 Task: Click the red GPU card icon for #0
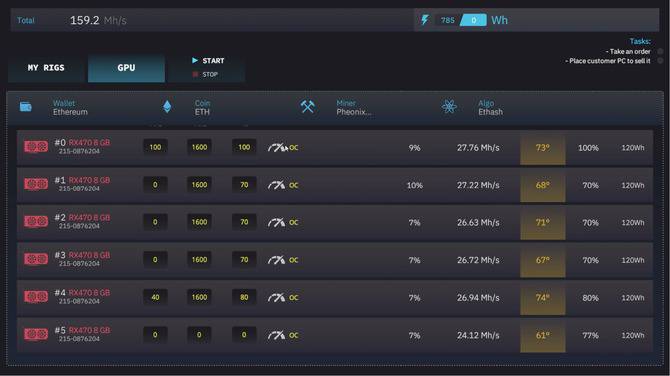[36, 147]
